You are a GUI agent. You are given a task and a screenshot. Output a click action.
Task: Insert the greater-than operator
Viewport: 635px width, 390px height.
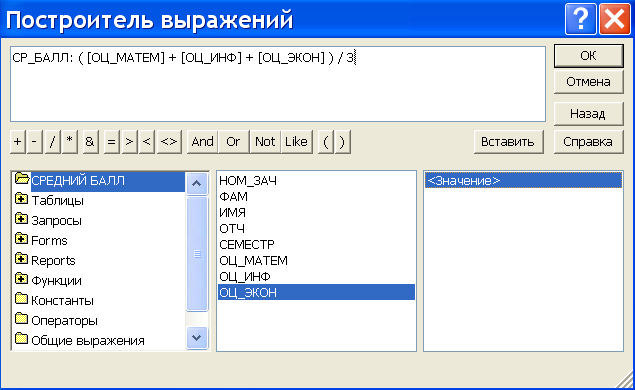129,142
